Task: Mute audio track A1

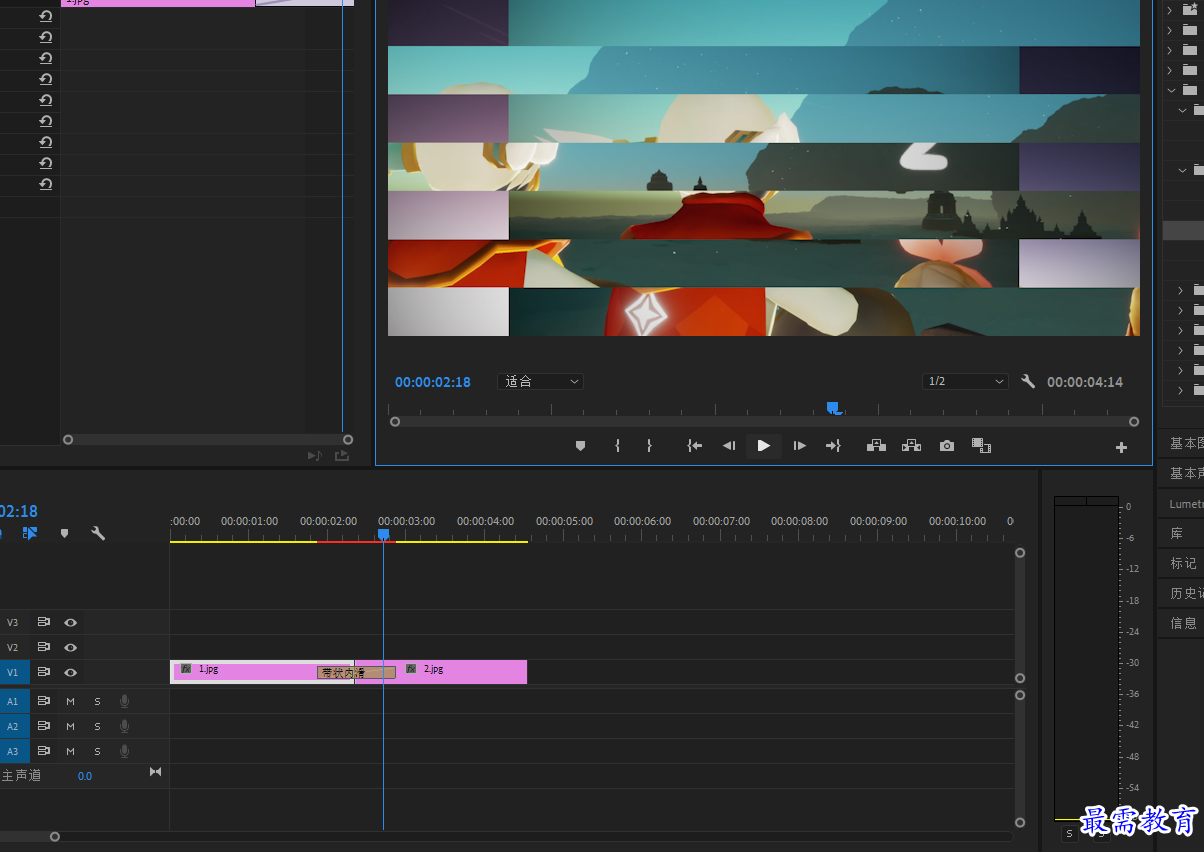Action: (x=71, y=701)
